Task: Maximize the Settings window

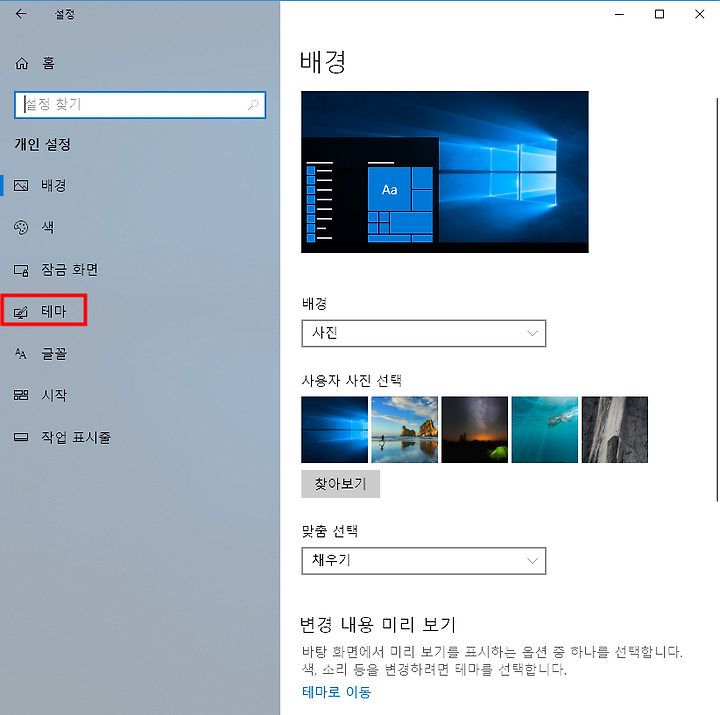Action: [659, 15]
